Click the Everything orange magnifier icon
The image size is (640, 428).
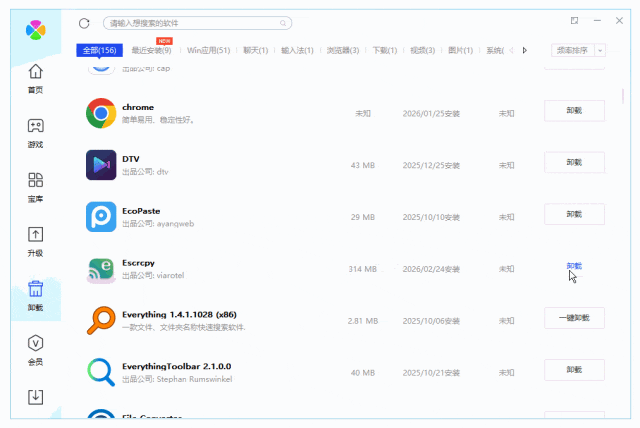(x=101, y=320)
